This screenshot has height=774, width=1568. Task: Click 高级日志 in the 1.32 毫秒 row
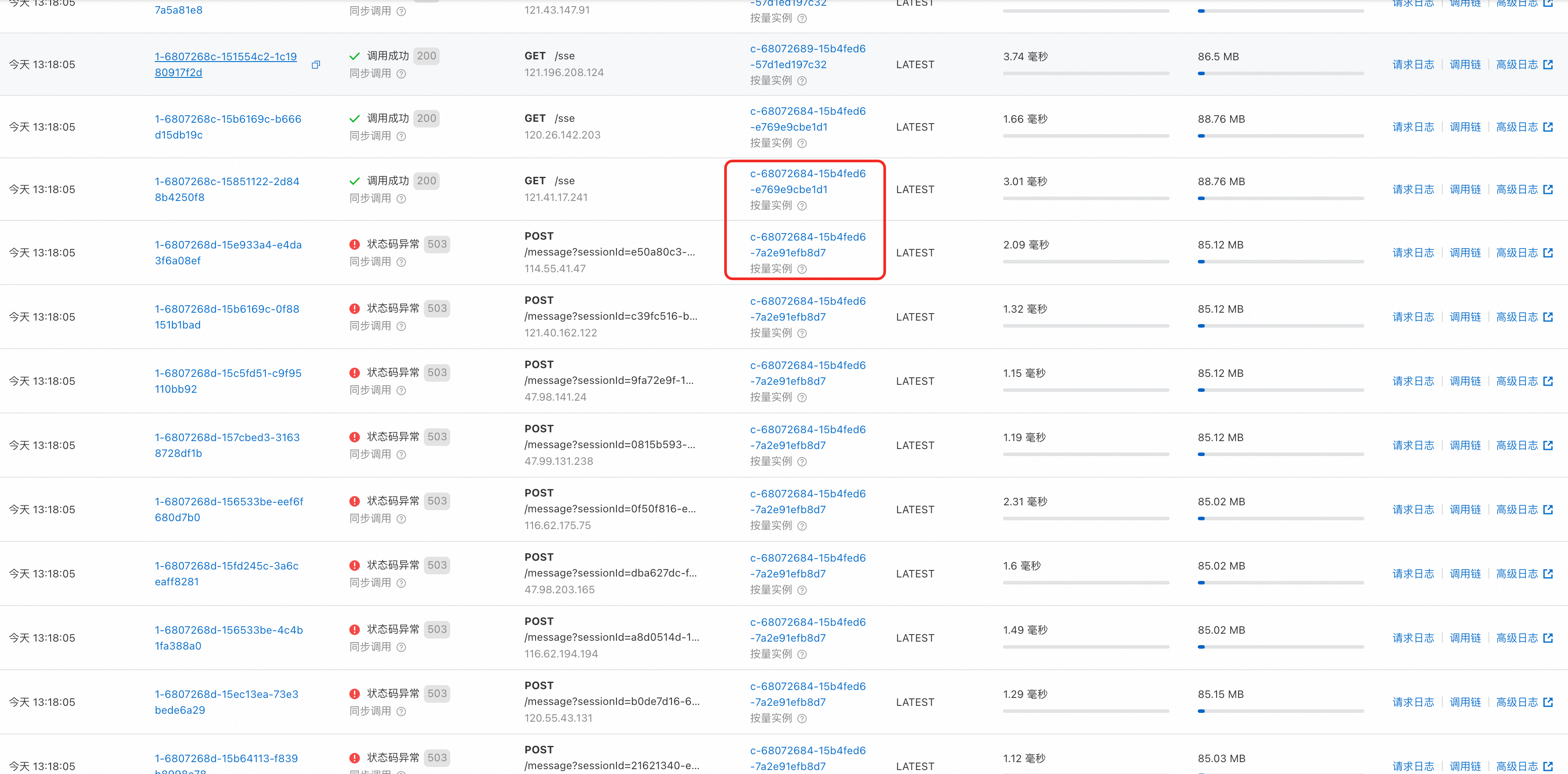[1516, 317]
